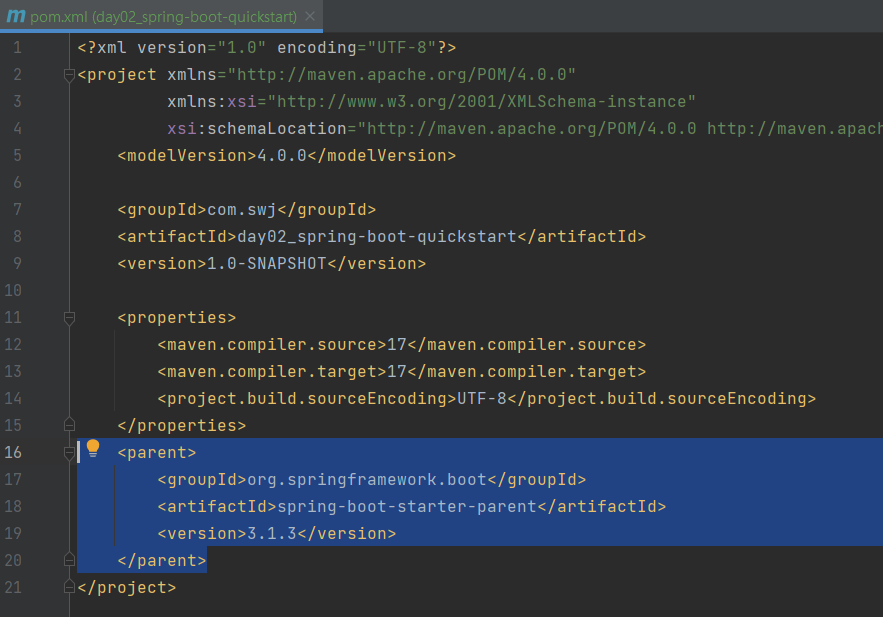
Task: Collapse the parent block fold on line 16
Action: click(69, 453)
